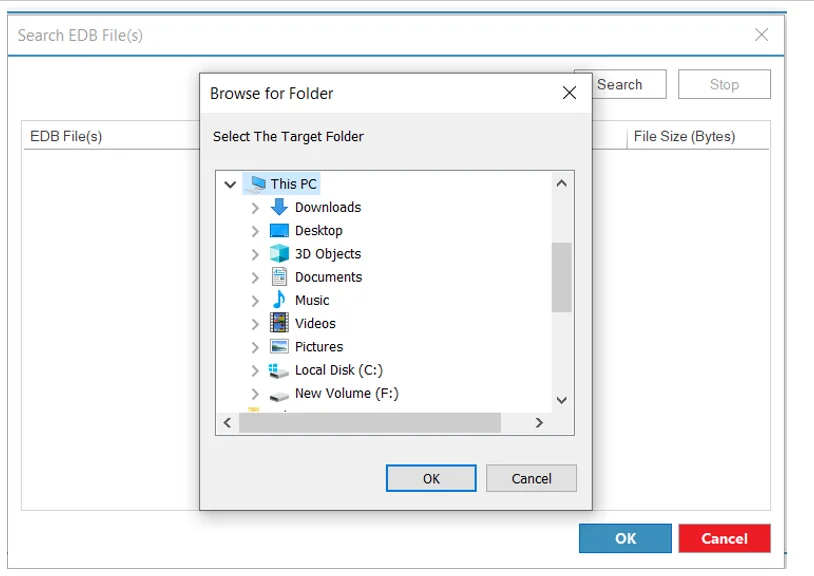The width and height of the screenshot is (814, 576).
Task: Cancel the Browse for Folder dialog
Action: (531, 478)
